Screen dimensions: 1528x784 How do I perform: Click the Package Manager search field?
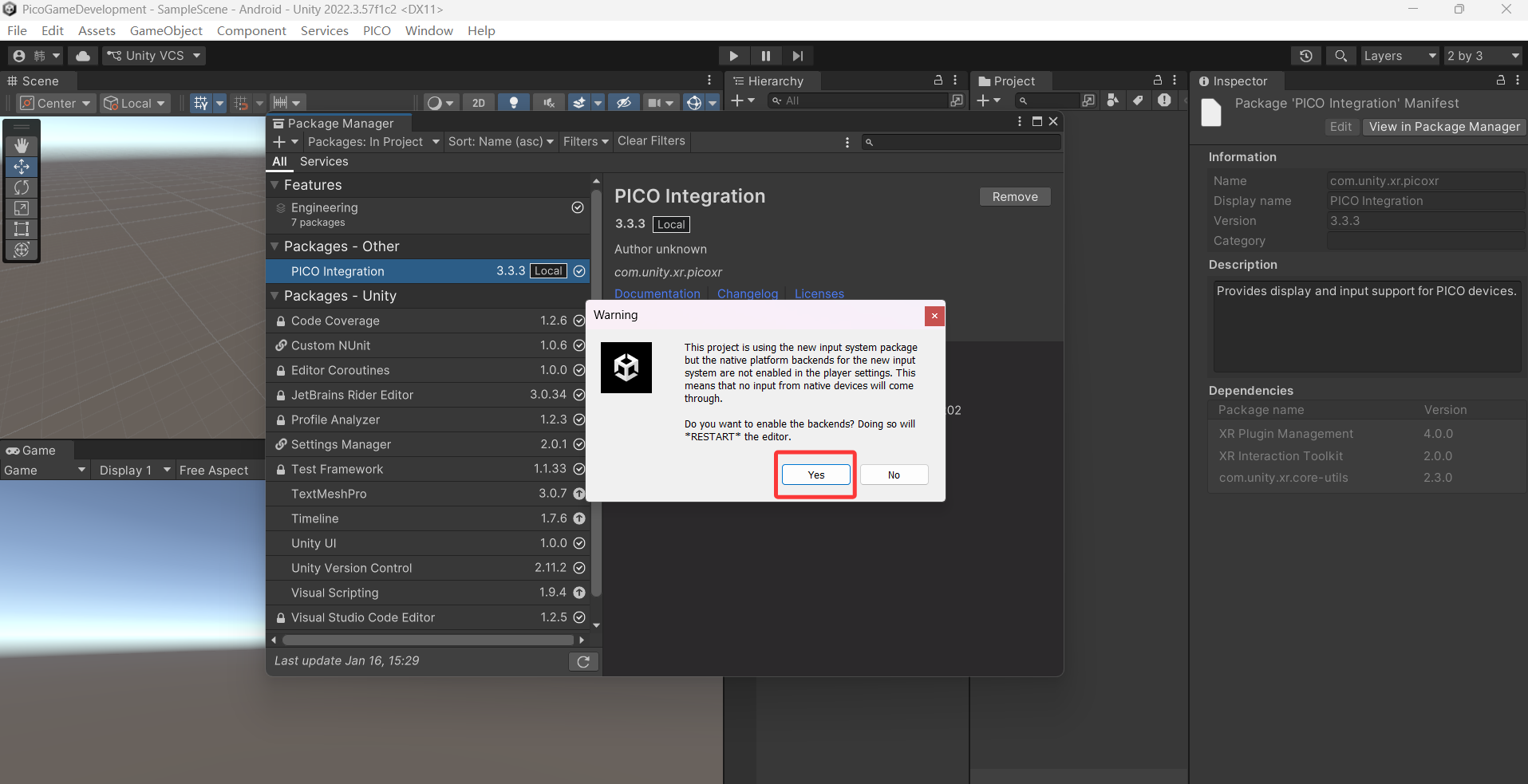pos(961,142)
